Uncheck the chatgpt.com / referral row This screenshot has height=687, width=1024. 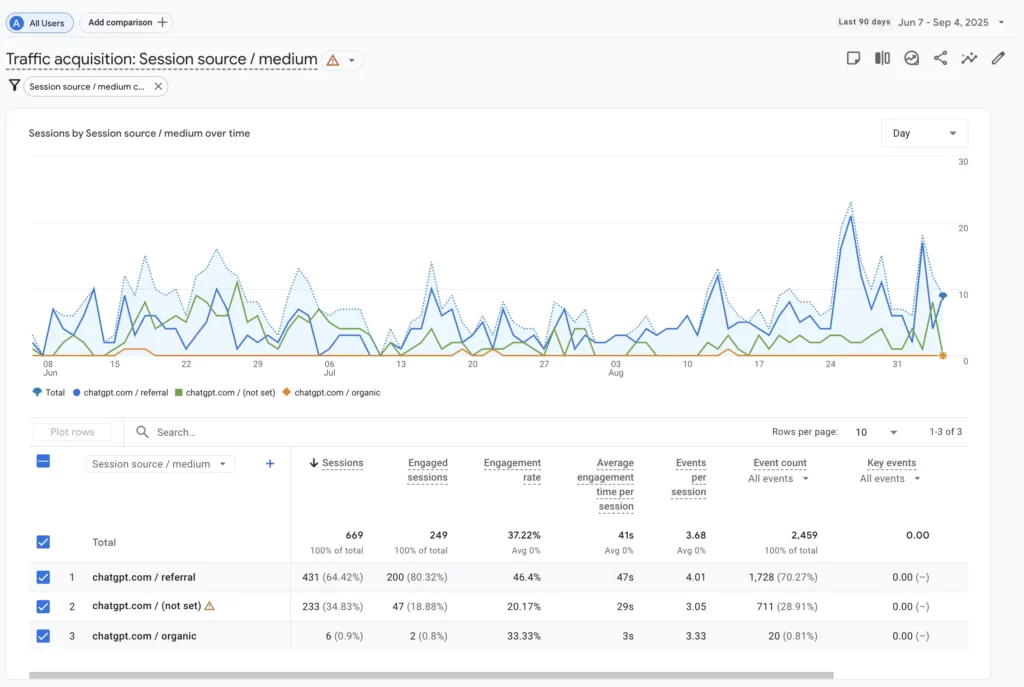click(x=43, y=577)
